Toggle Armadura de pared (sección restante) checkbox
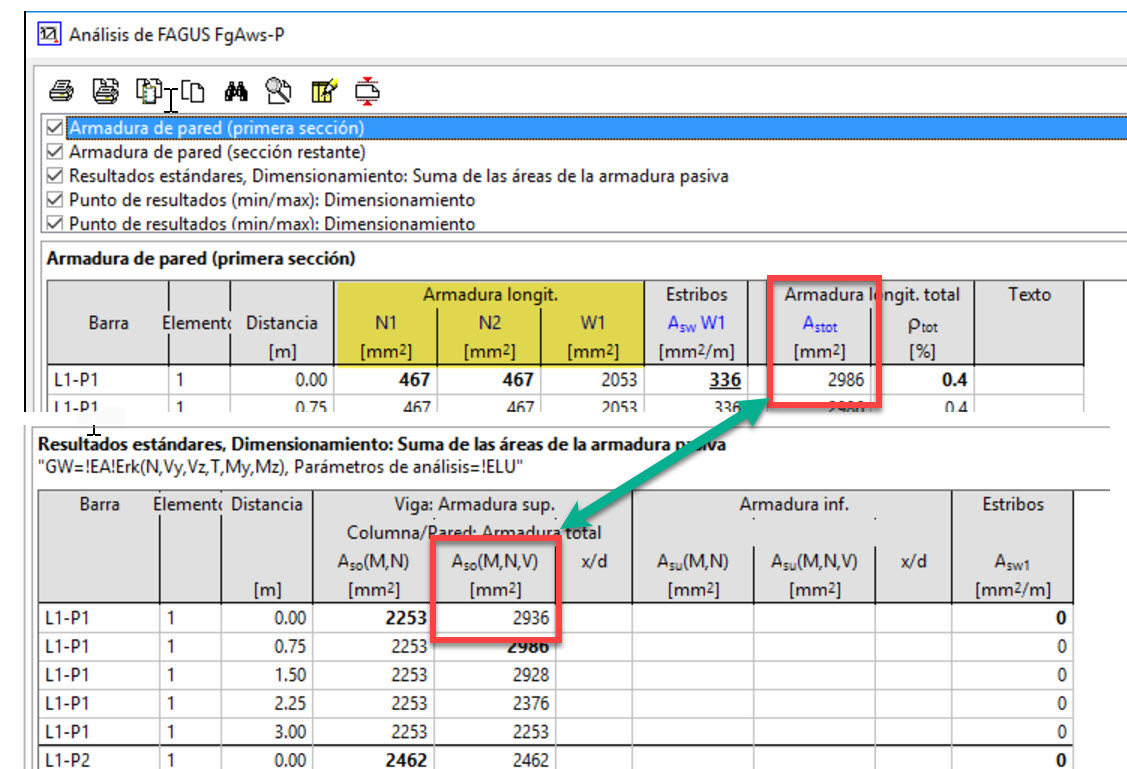 pos(56,152)
